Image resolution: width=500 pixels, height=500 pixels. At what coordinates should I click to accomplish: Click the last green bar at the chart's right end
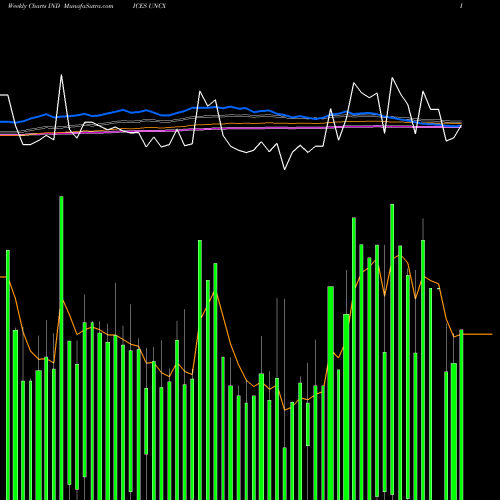[x=461, y=415]
